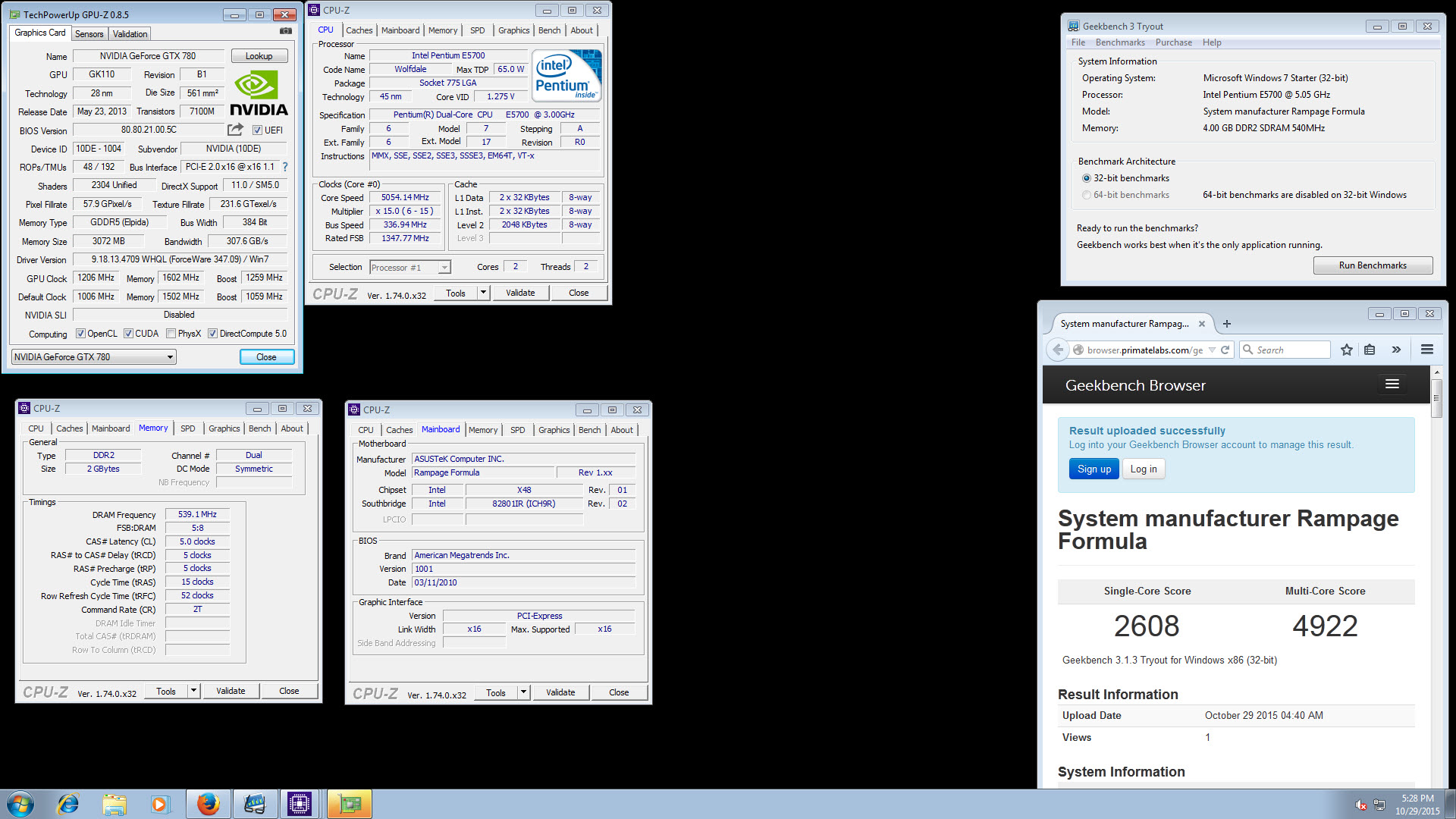Click the Firefox URL address bar

(x=1144, y=350)
